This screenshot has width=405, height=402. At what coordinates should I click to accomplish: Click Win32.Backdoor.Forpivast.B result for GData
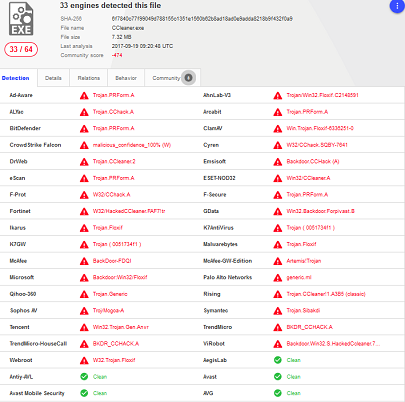pyautogui.click(x=320, y=211)
